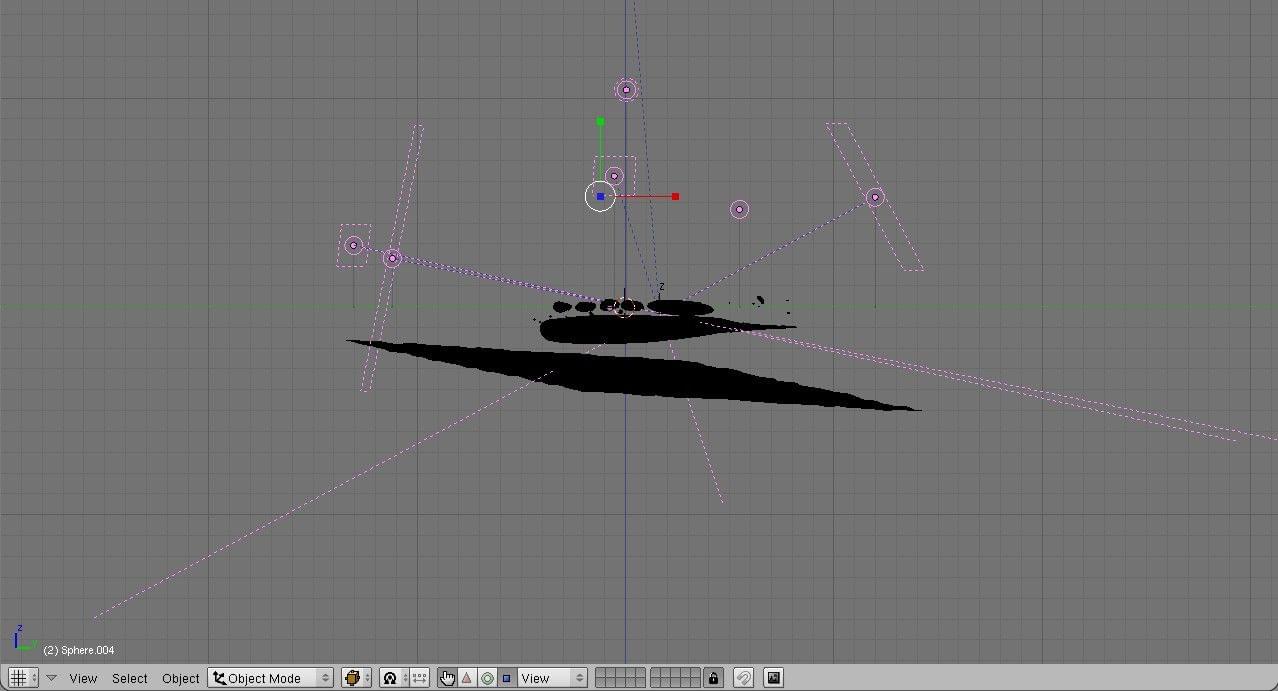The width and height of the screenshot is (1278, 691).
Task: Click the render this window image icon
Action: 773,678
